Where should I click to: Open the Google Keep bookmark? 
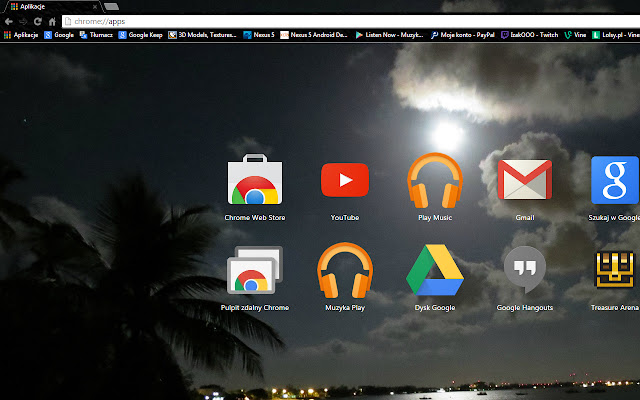tap(140, 35)
